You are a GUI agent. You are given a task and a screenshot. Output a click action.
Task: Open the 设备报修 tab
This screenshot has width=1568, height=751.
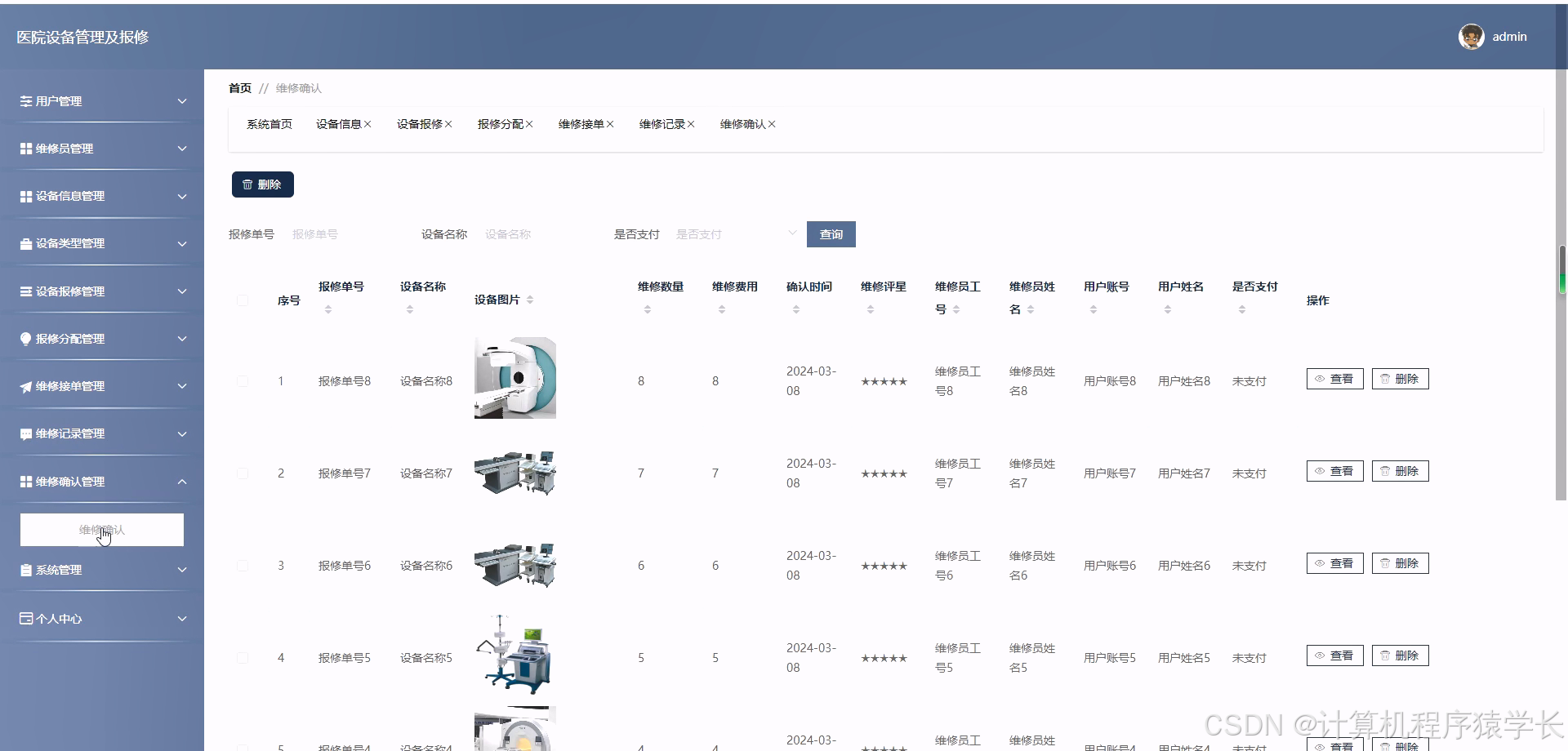point(420,124)
